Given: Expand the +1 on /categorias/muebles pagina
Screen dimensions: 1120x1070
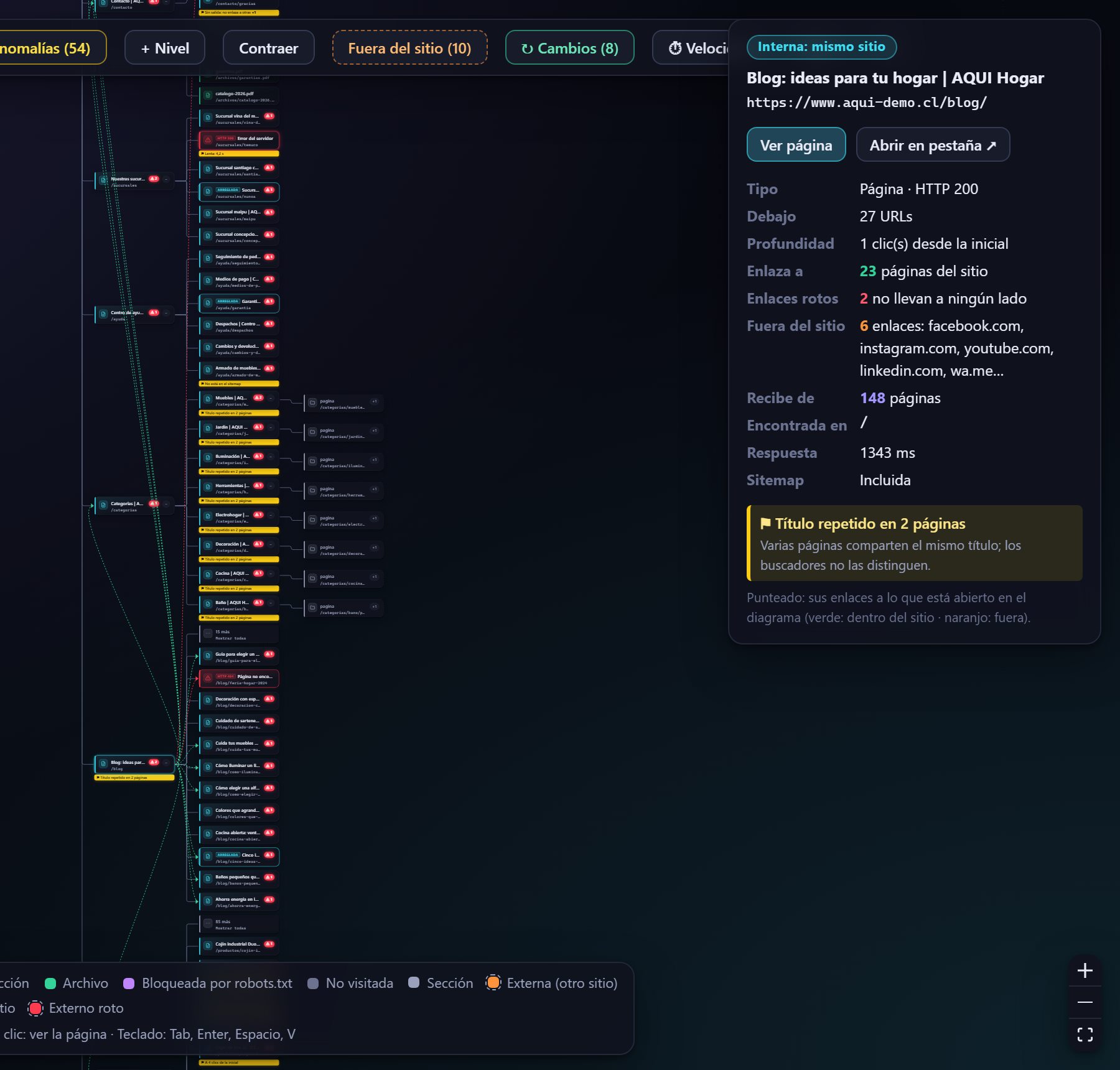Looking at the screenshot, I should click(374, 401).
